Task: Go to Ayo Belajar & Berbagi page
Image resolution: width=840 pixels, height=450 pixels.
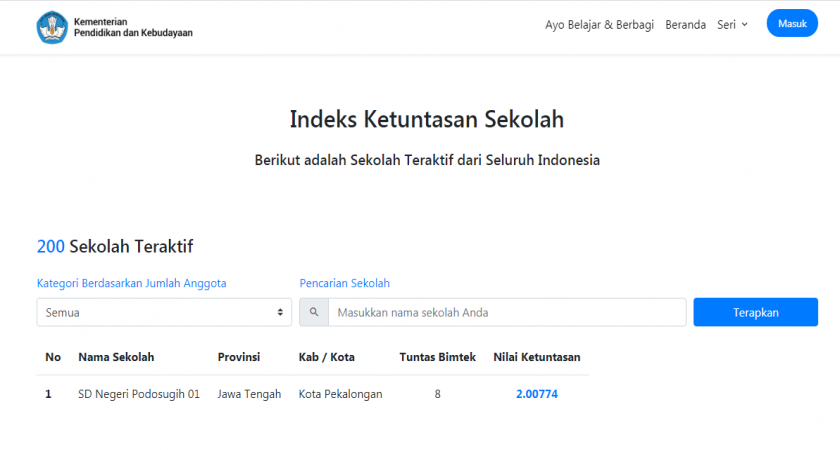Action: [x=600, y=25]
